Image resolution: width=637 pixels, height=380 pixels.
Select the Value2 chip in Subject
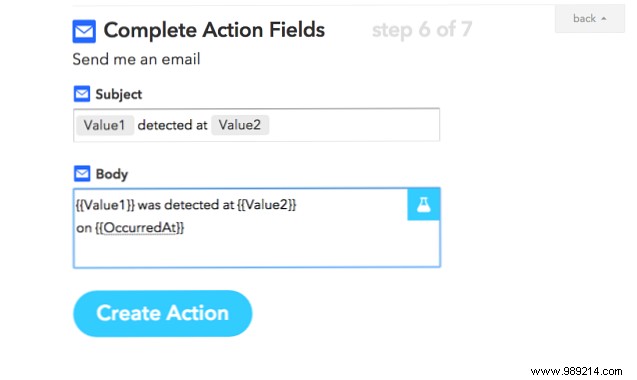[240, 125]
